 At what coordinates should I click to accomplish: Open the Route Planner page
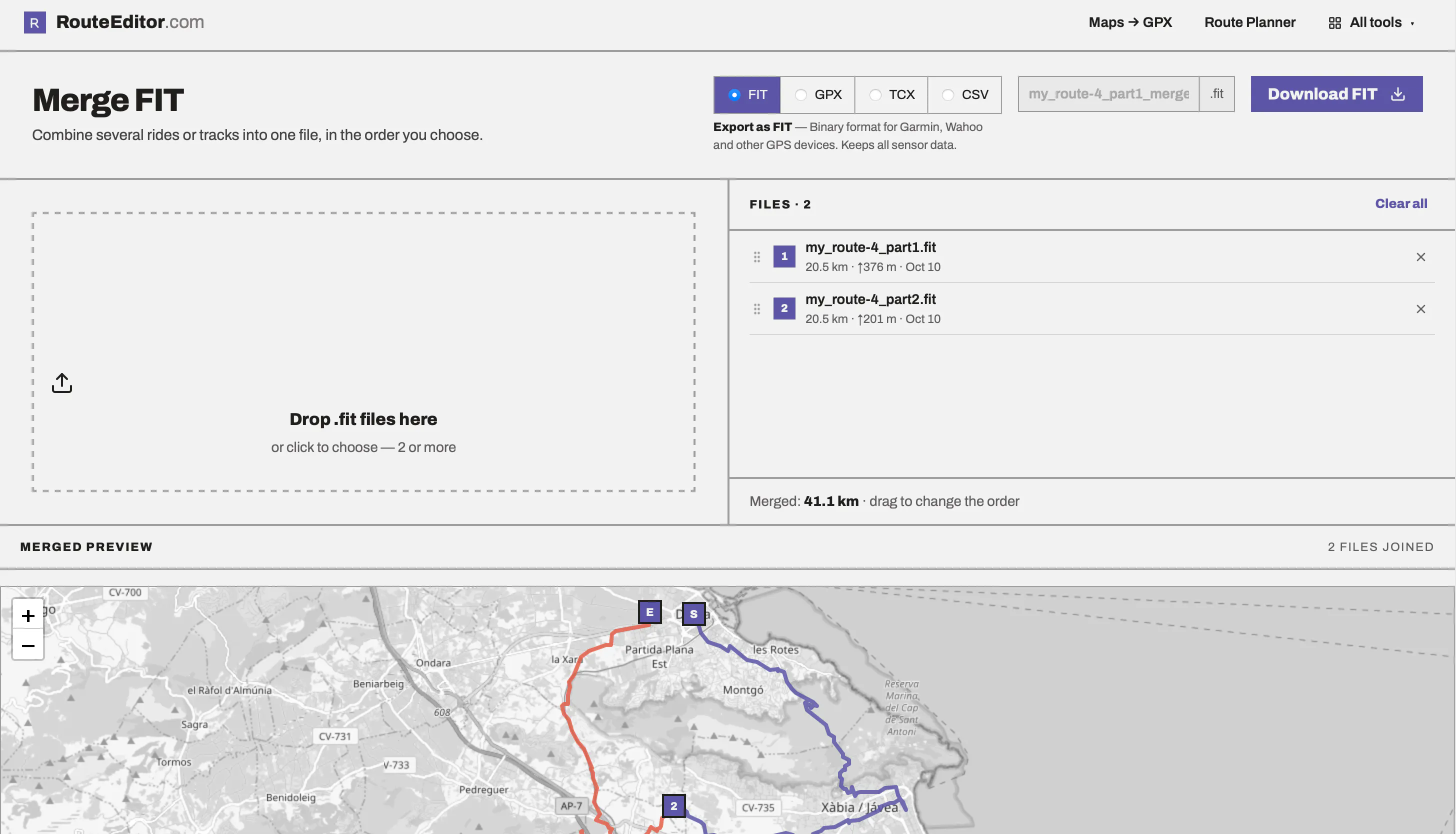[1249, 22]
